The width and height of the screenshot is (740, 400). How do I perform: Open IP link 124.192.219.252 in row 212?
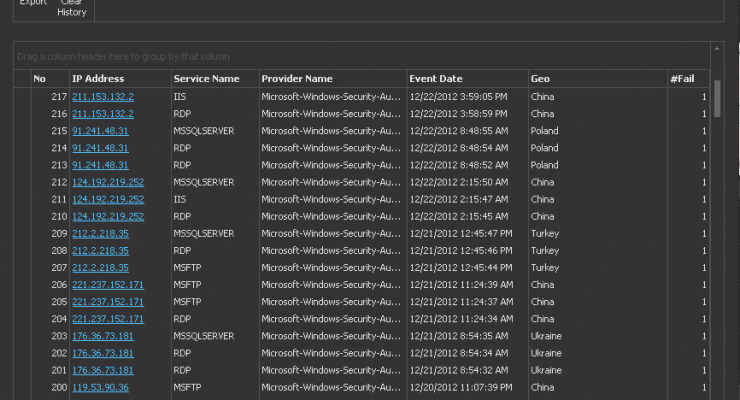pos(108,182)
